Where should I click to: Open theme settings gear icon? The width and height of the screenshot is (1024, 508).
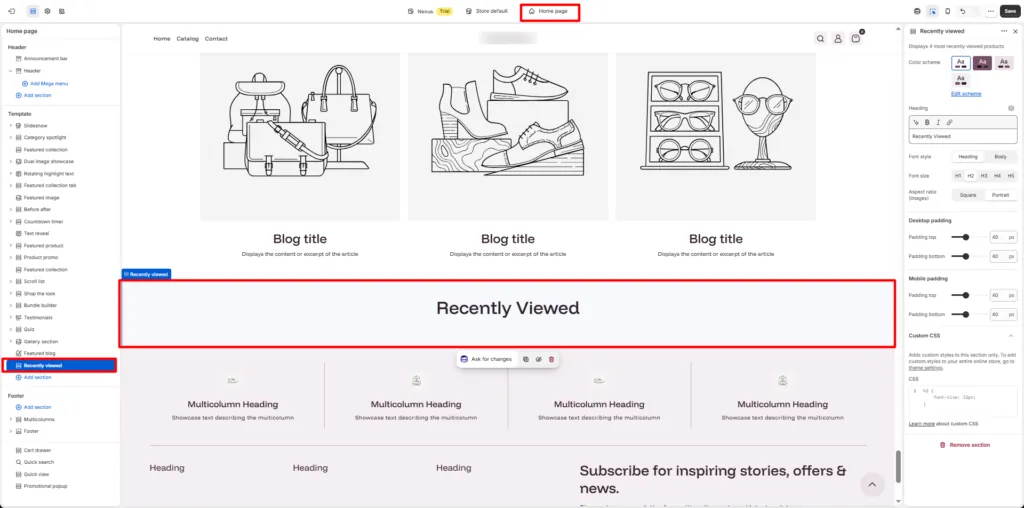pos(47,11)
